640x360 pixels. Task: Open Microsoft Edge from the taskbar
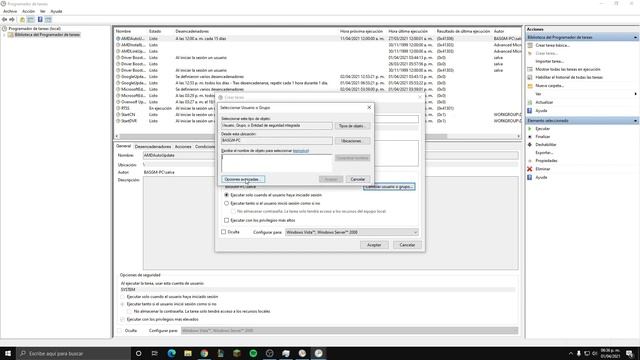pyautogui.click(x=171, y=353)
